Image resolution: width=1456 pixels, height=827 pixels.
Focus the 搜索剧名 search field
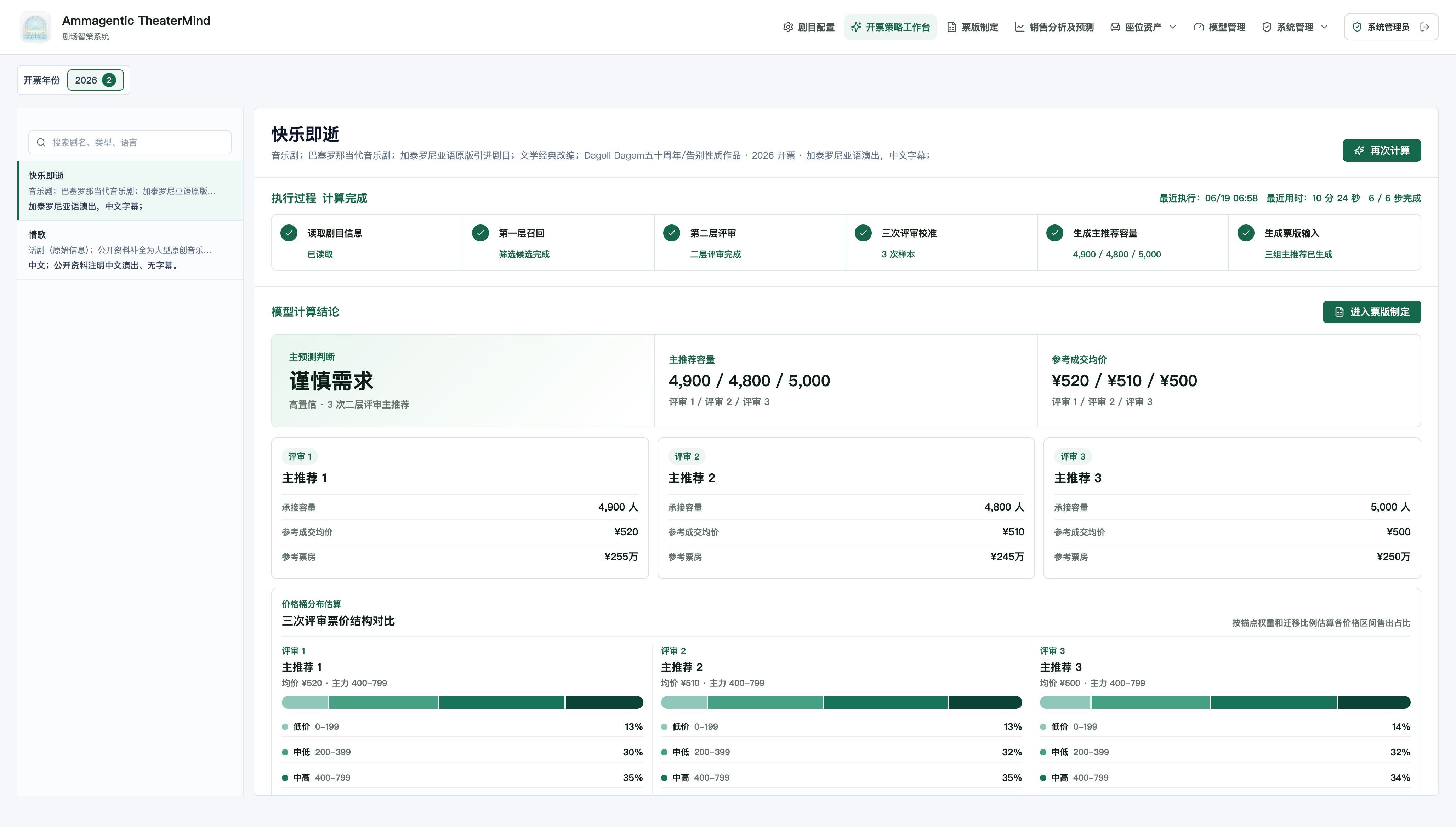click(x=130, y=142)
